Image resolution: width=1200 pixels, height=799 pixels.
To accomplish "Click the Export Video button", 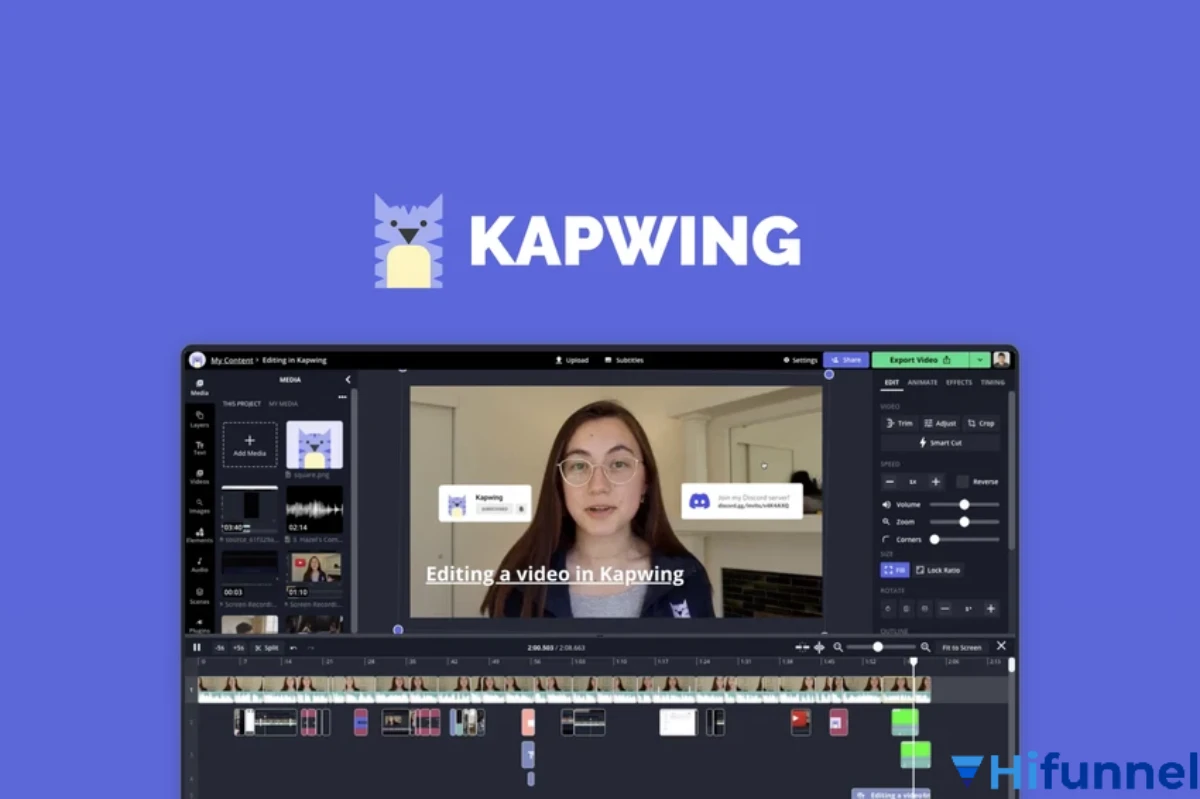I will 920,360.
